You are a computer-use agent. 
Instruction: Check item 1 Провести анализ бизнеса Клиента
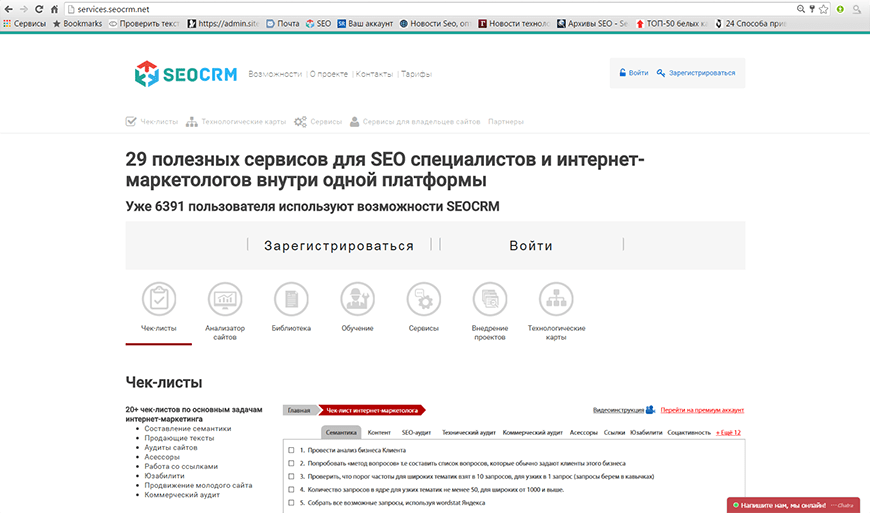pyautogui.click(x=291, y=450)
